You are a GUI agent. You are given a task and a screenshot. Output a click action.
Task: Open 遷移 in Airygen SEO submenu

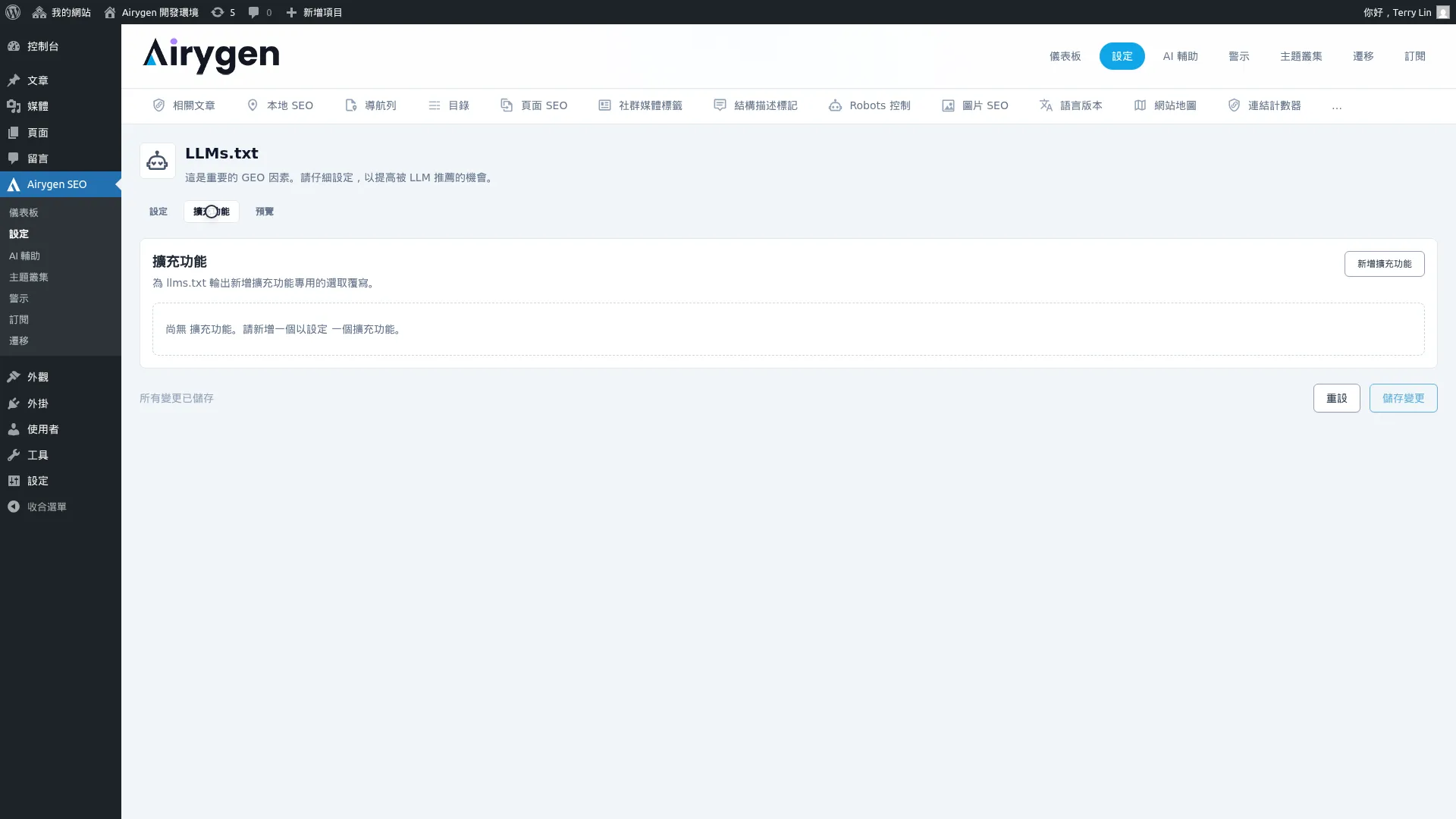19,341
